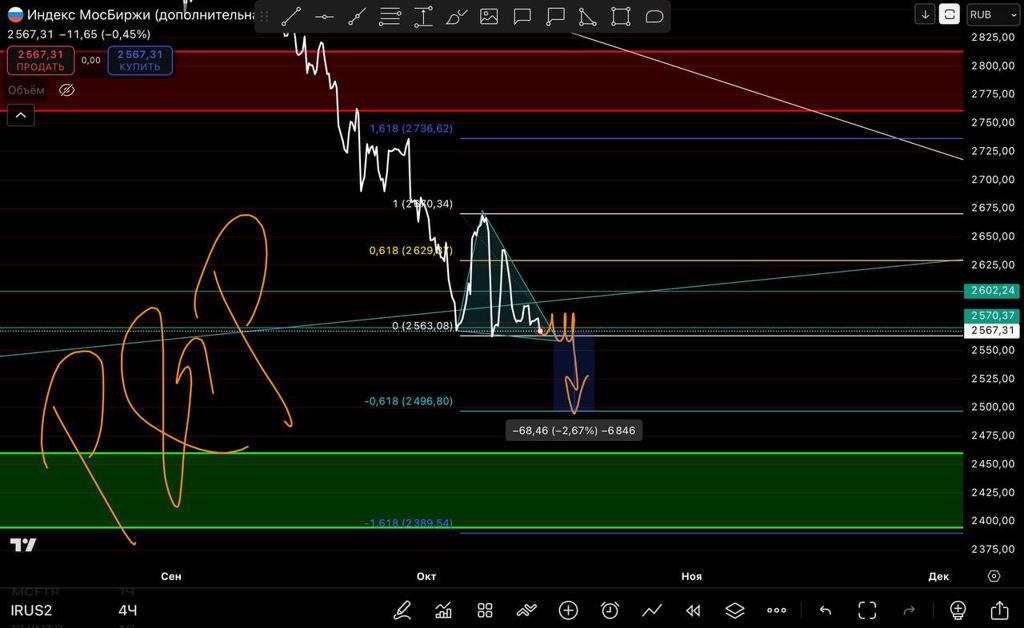Choose the triangle shape tool
This screenshot has width=1024, height=628.
click(588, 16)
